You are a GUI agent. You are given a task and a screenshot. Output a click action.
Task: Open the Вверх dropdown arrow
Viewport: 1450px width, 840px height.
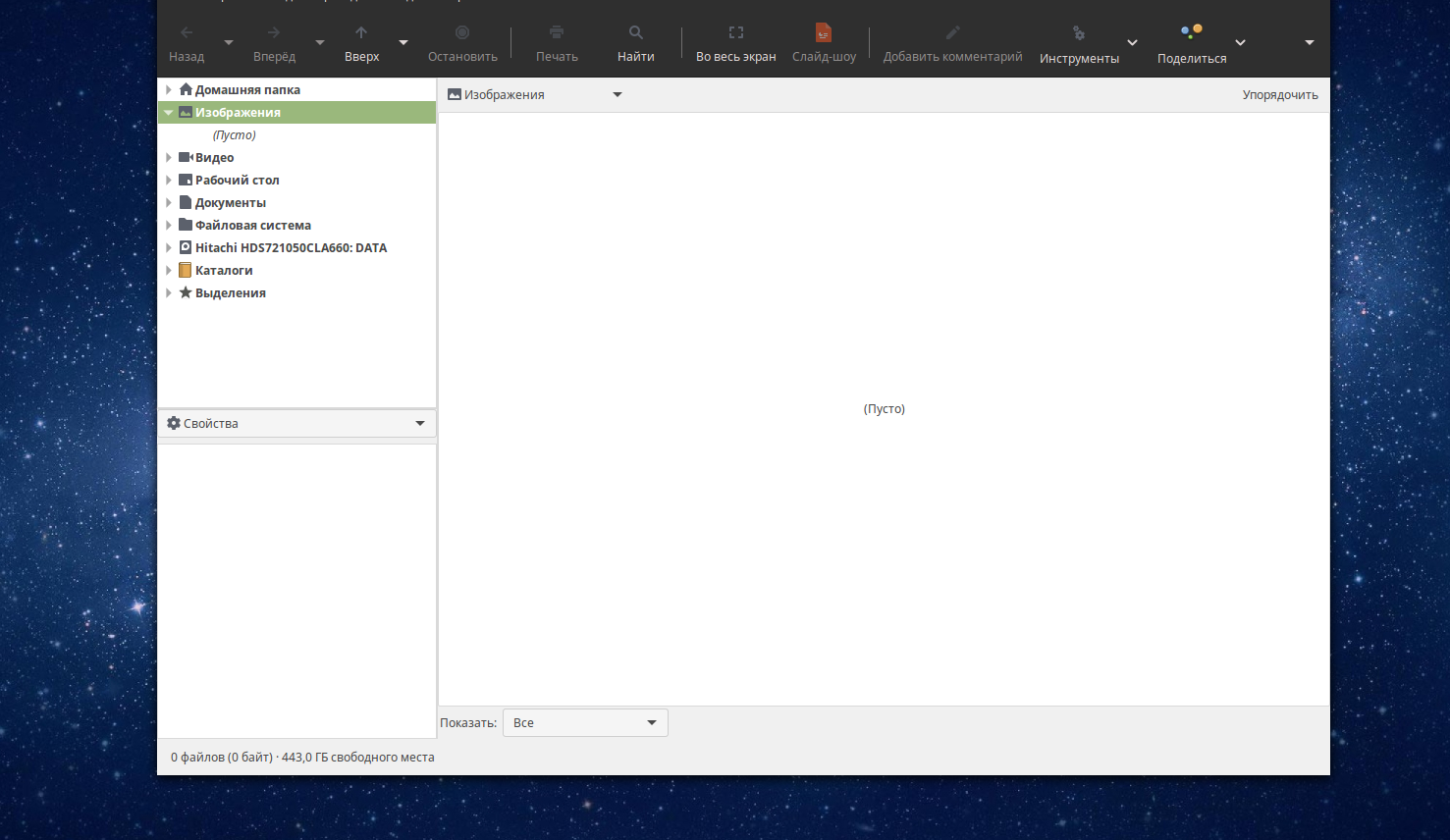(403, 43)
